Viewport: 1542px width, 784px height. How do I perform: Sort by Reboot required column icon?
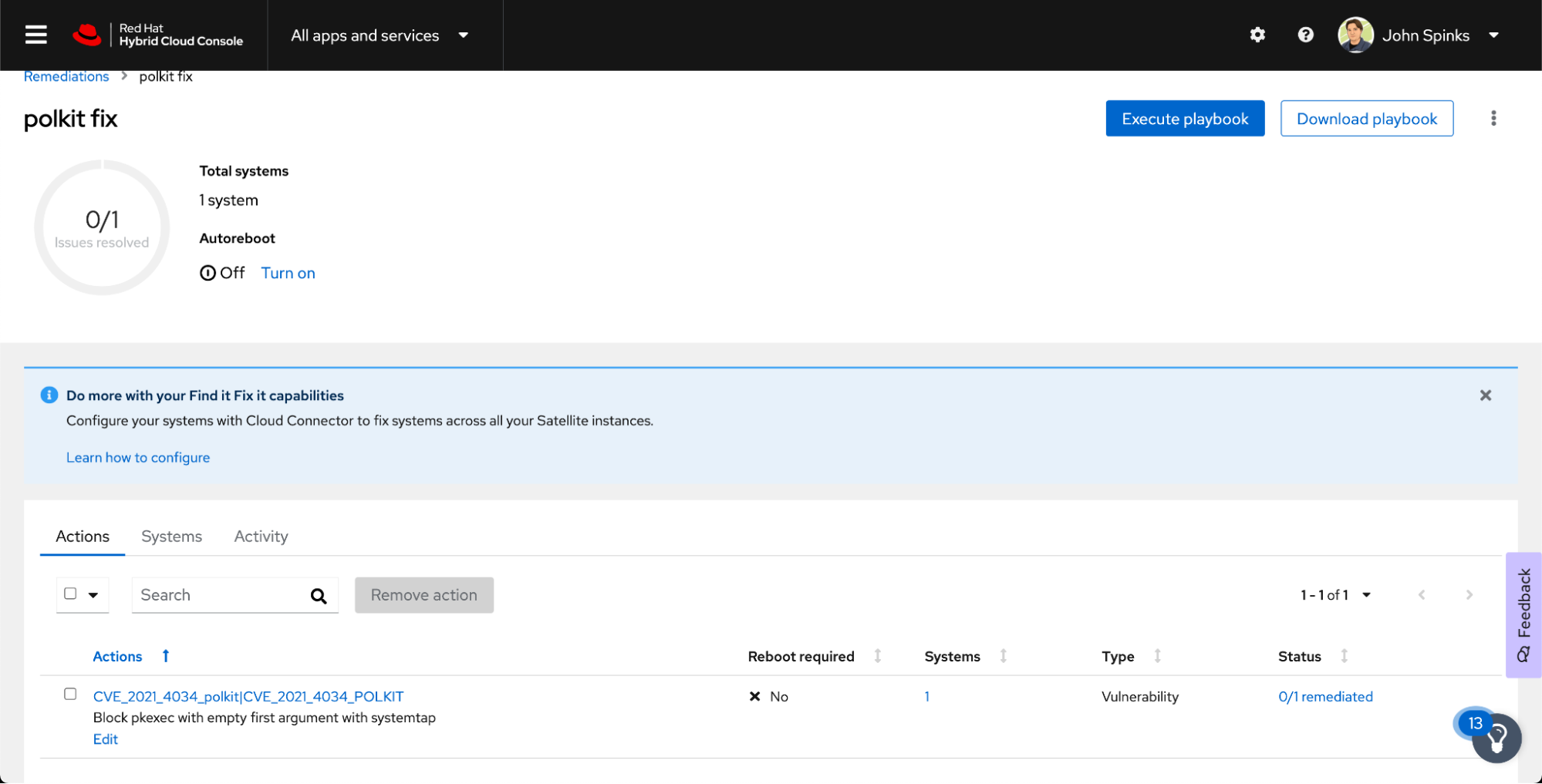tap(877, 656)
